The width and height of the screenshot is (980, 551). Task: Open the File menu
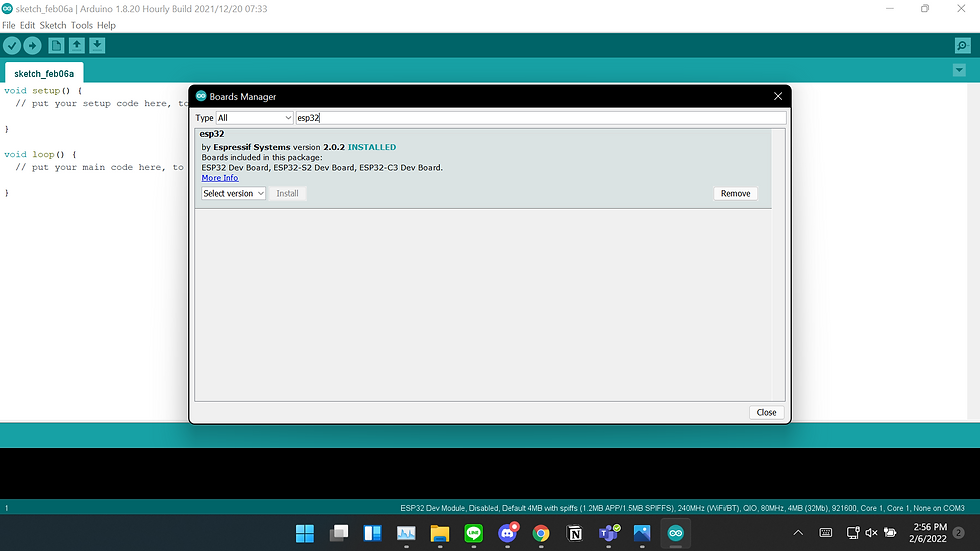pyautogui.click(x=9, y=26)
